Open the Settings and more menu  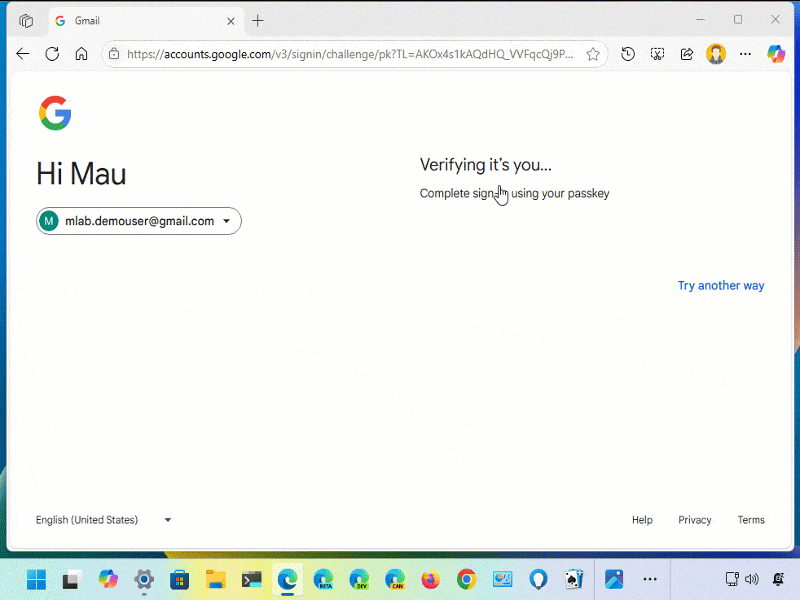tap(746, 54)
